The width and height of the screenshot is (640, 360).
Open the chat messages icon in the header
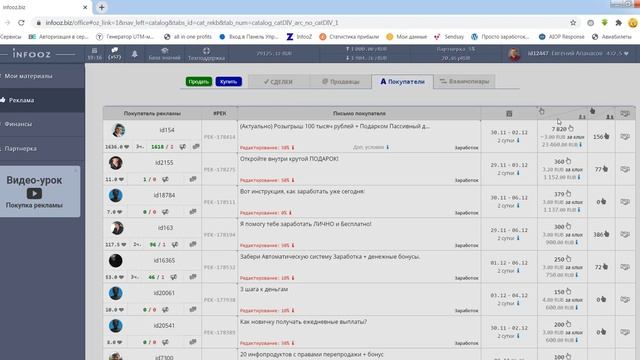pyautogui.click(x=115, y=53)
